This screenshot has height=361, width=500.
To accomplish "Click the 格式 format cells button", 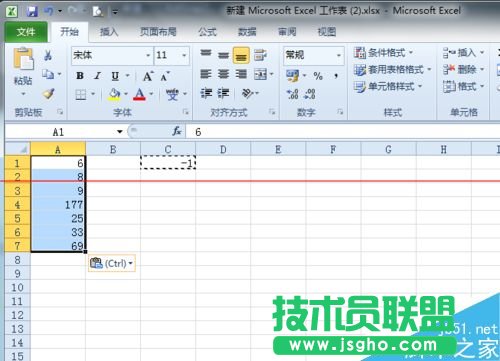I will tap(463, 87).
